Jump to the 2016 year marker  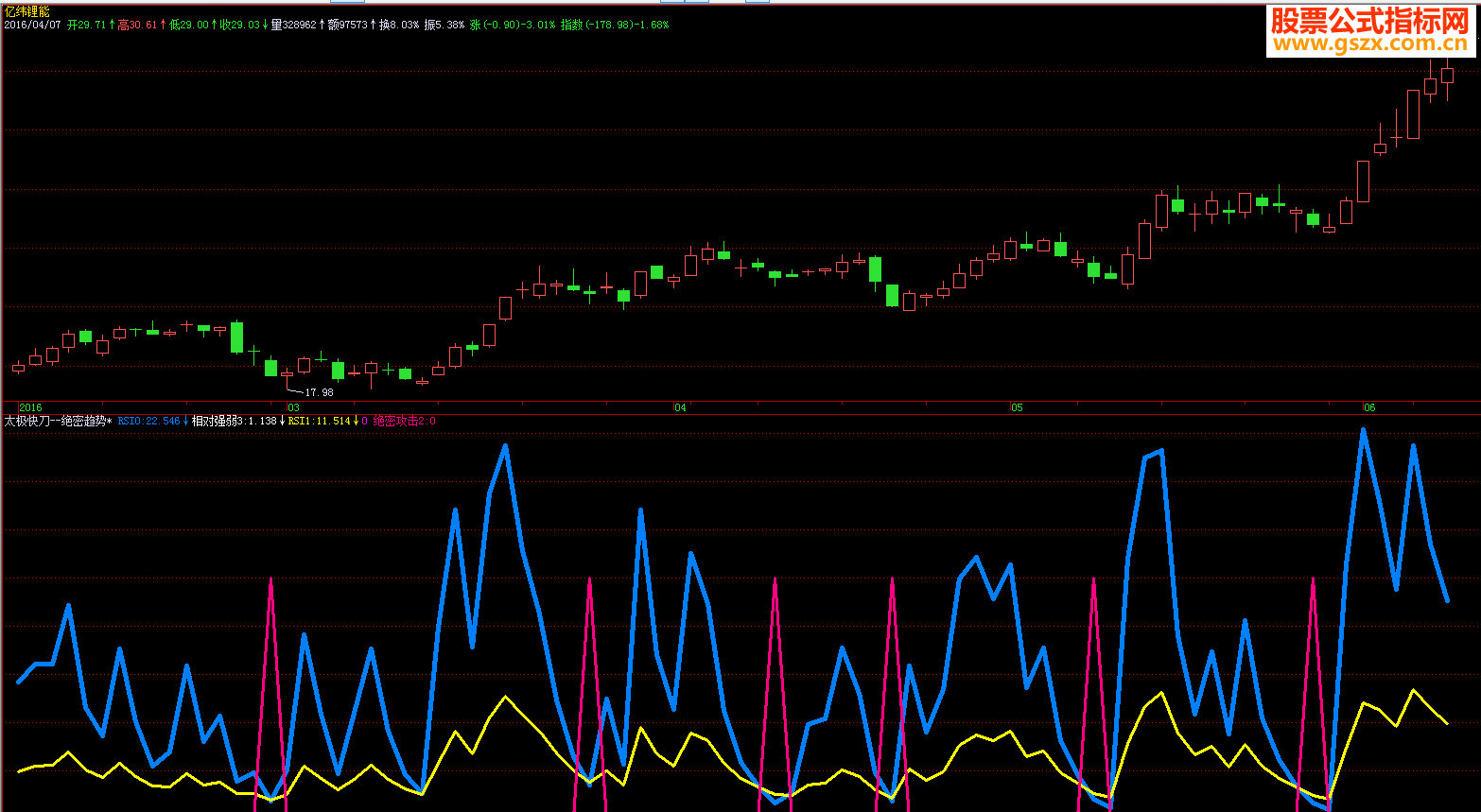coord(31,408)
